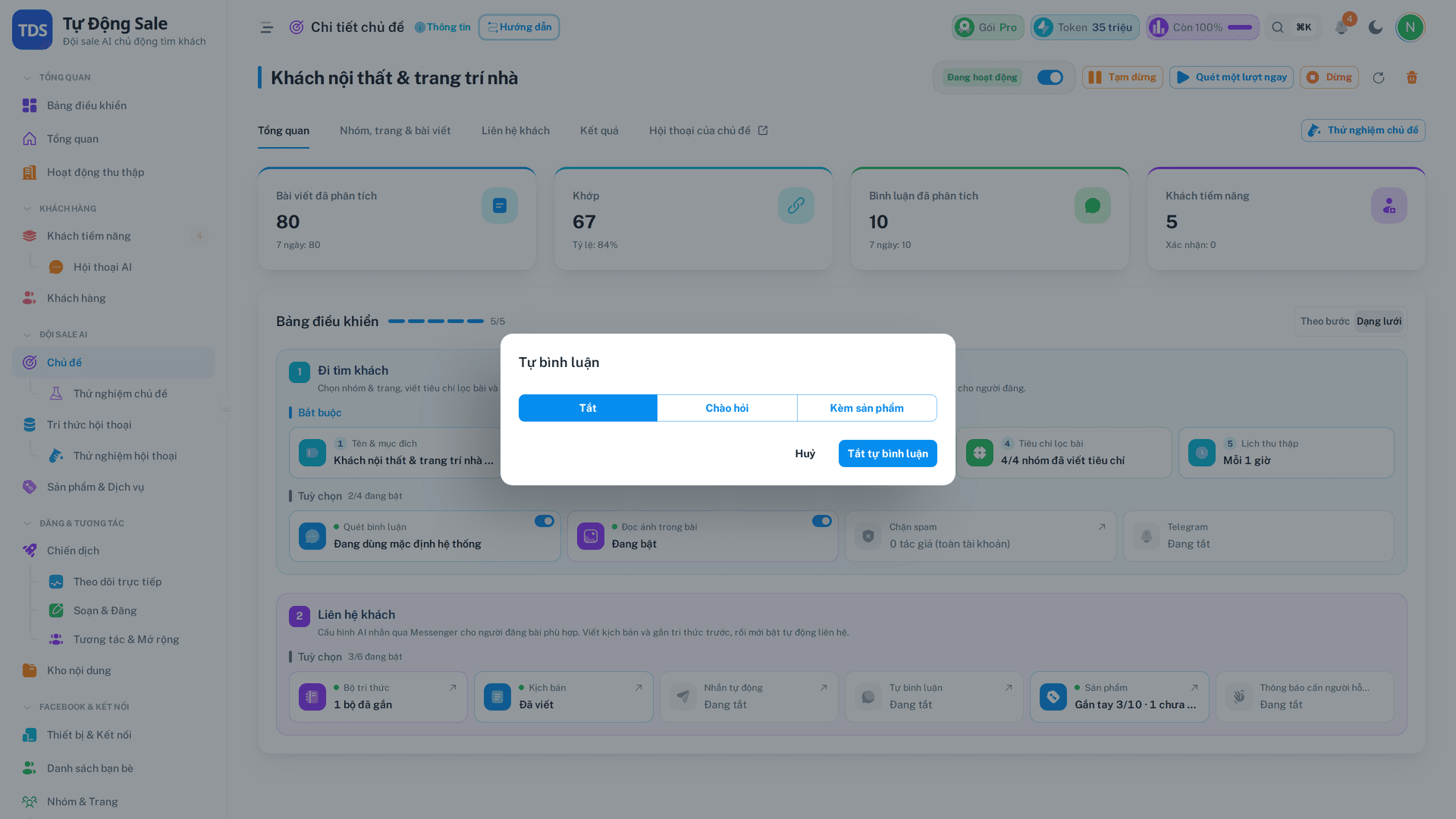Collapse FACEBOOK & KẾT NỐI section
The height and width of the screenshot is (819, 1456).
(77, 707)
